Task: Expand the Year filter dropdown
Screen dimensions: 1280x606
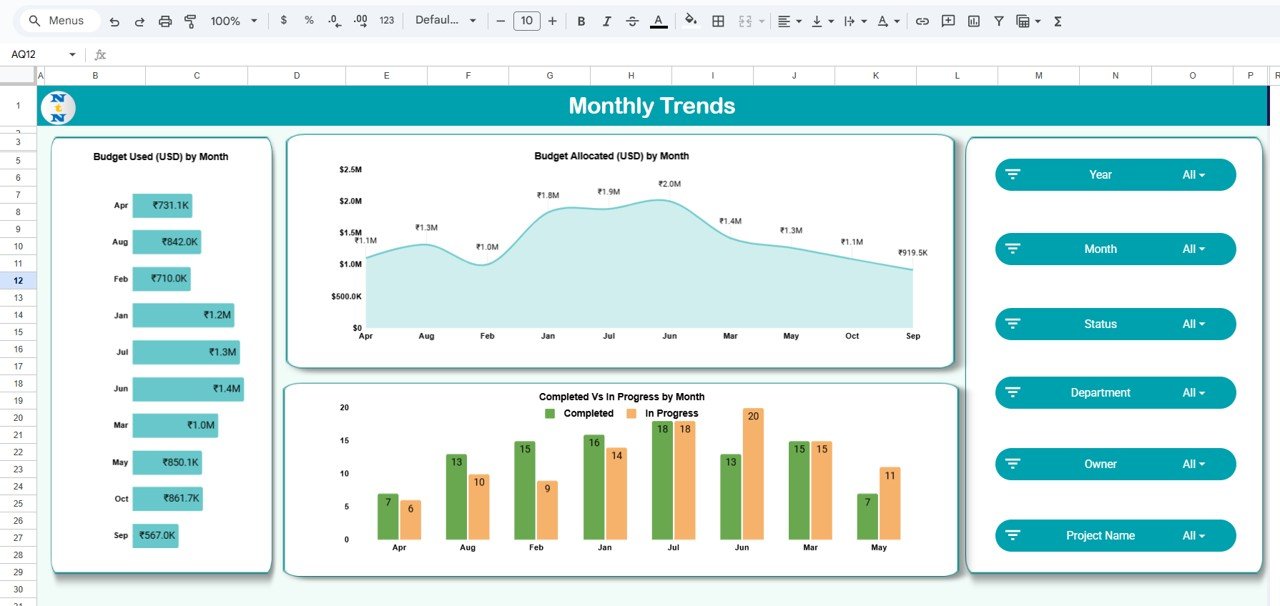Action: coord(1193,175)
